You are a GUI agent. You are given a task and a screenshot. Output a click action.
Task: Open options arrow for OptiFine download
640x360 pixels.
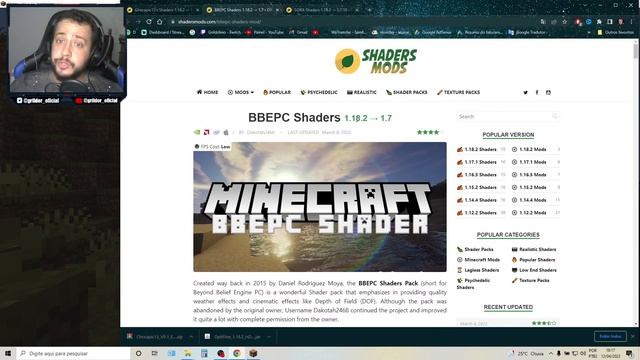click(269, 337)
